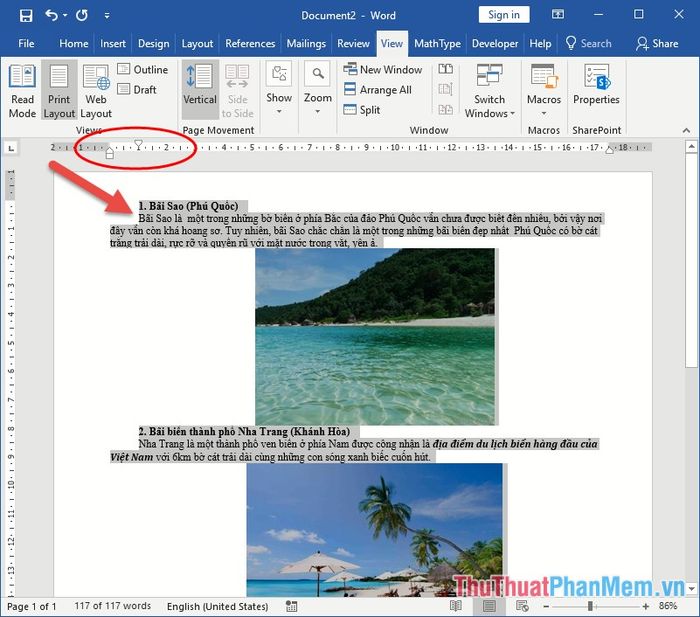
Task: Click Read Mode icon in status bar
Action: click(455, 606)
